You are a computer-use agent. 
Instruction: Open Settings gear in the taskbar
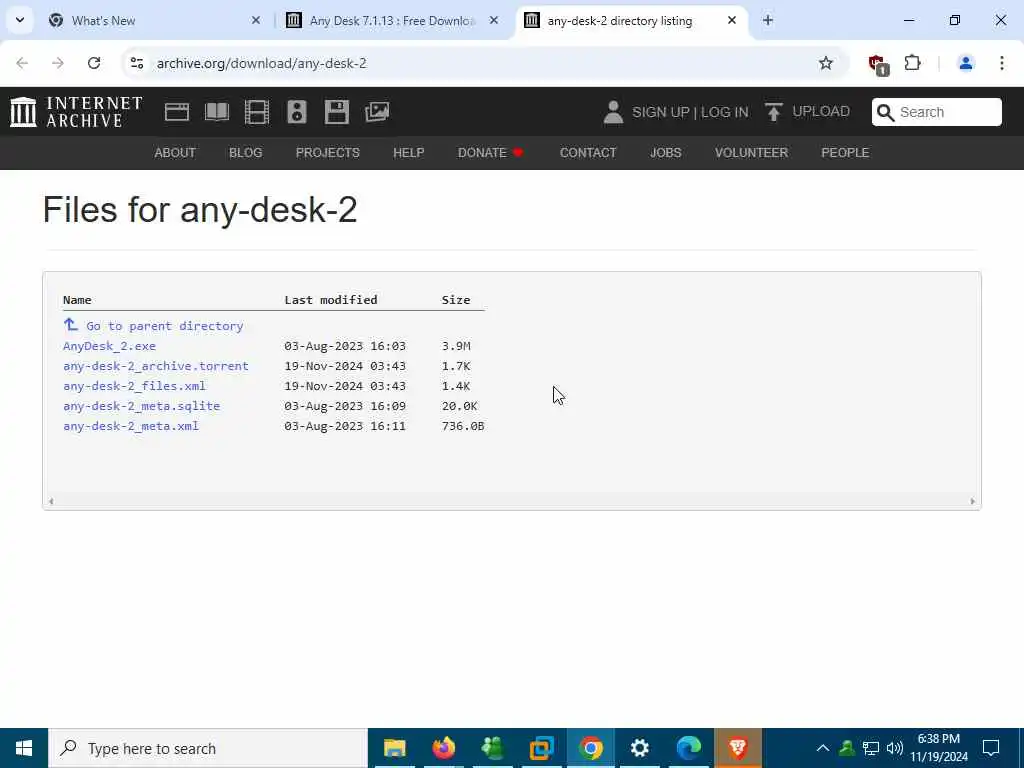coord(640,748)
